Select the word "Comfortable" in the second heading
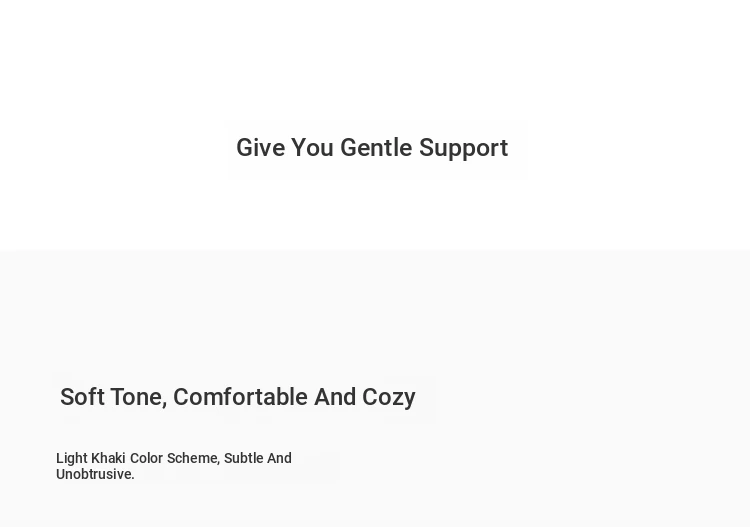 click(x=240, y=397)
